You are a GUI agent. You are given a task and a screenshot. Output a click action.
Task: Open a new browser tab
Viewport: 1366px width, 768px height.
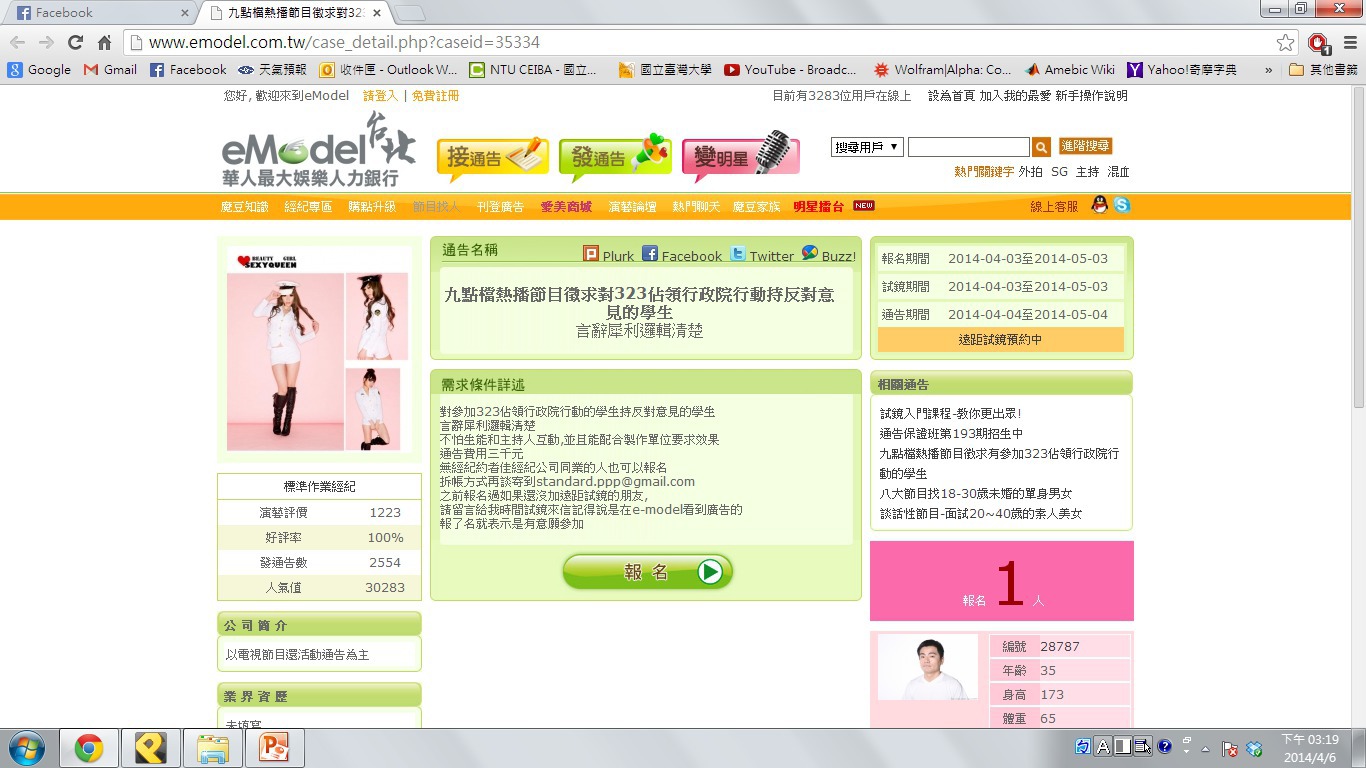click(x=410, y=13)
